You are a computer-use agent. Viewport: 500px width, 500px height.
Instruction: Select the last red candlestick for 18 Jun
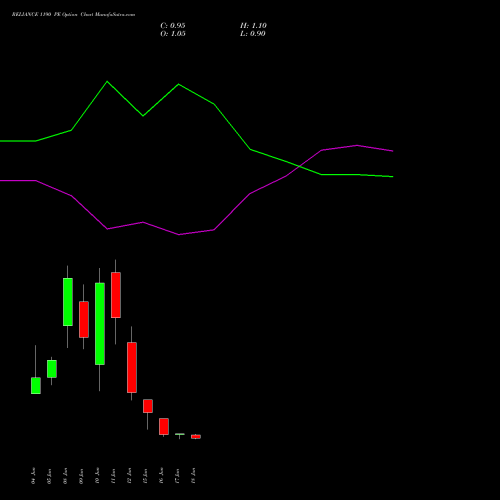pos(196,437)
